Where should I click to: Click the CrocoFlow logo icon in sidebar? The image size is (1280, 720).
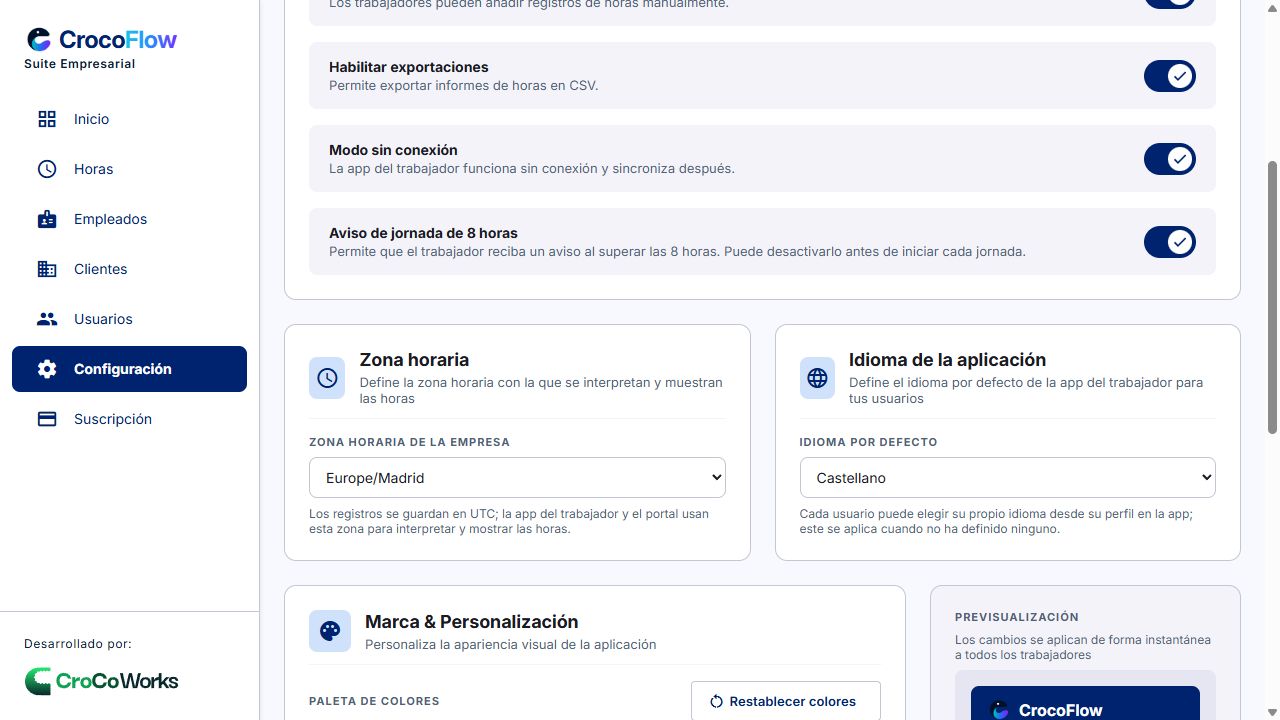click(x=39, y=40)
